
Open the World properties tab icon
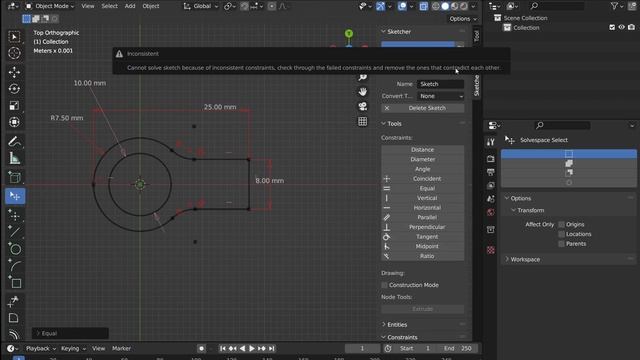point(491,212)
